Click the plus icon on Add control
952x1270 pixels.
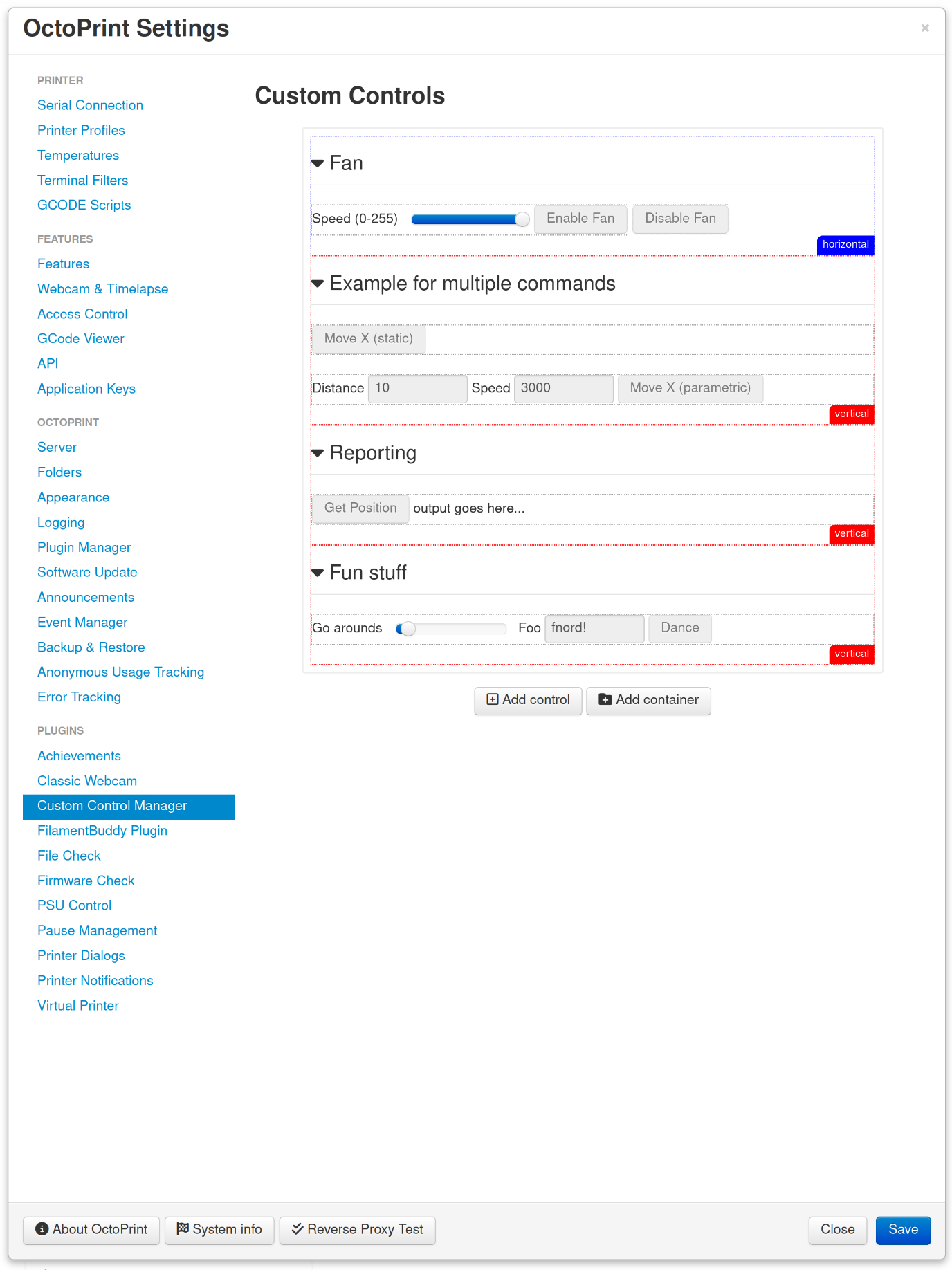pyautogui.click(x=493, y=699)
